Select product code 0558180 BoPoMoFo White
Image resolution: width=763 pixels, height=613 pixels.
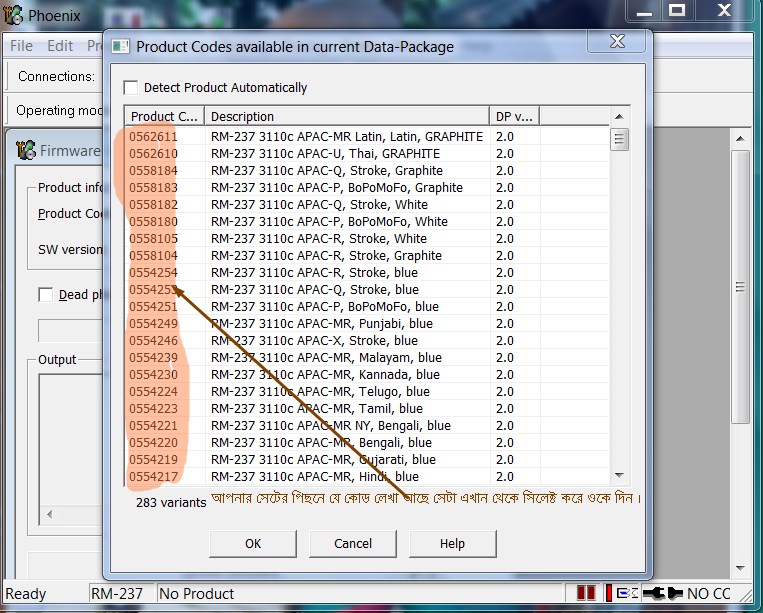coord(367,222)
